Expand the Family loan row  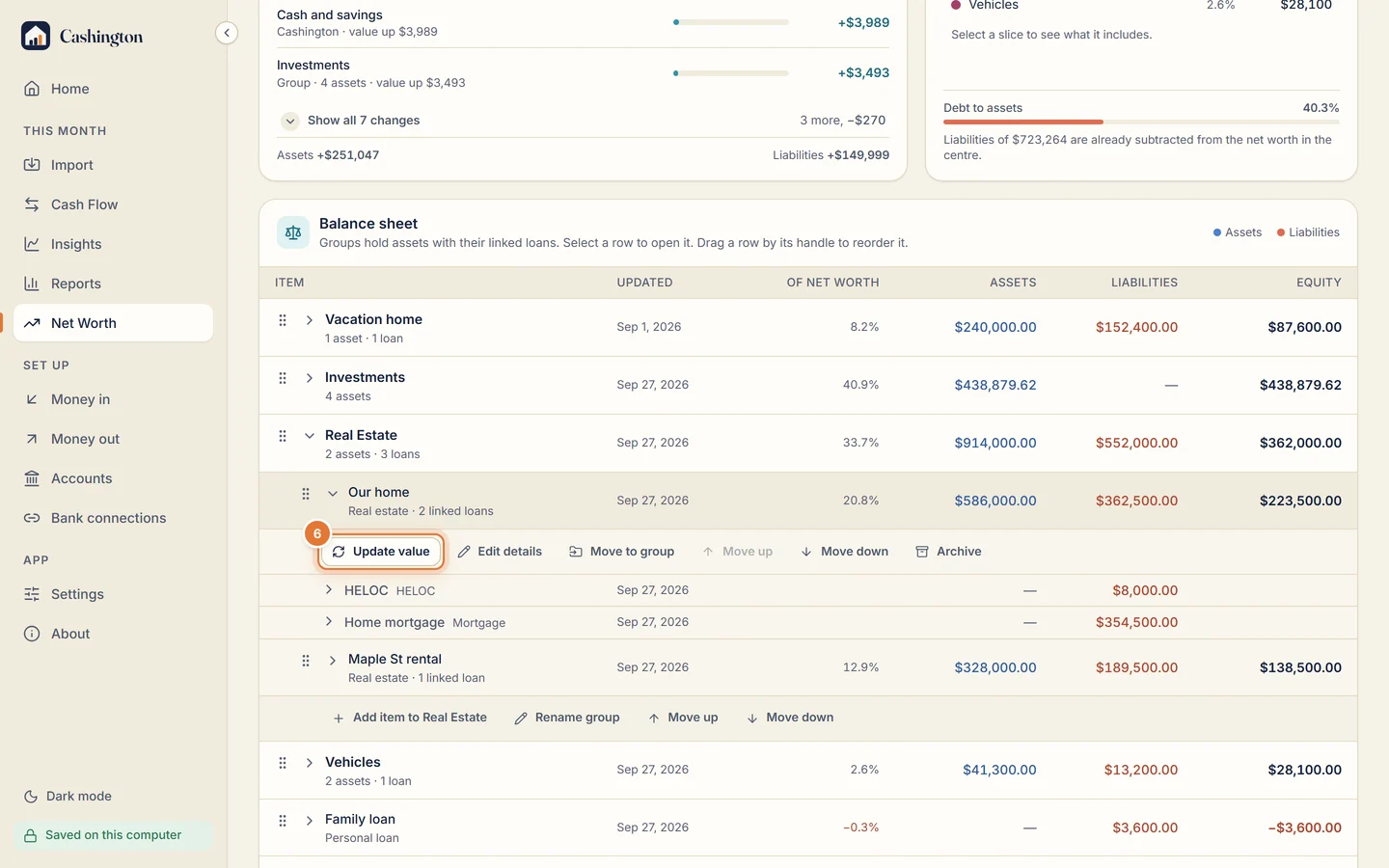[310, 821]
